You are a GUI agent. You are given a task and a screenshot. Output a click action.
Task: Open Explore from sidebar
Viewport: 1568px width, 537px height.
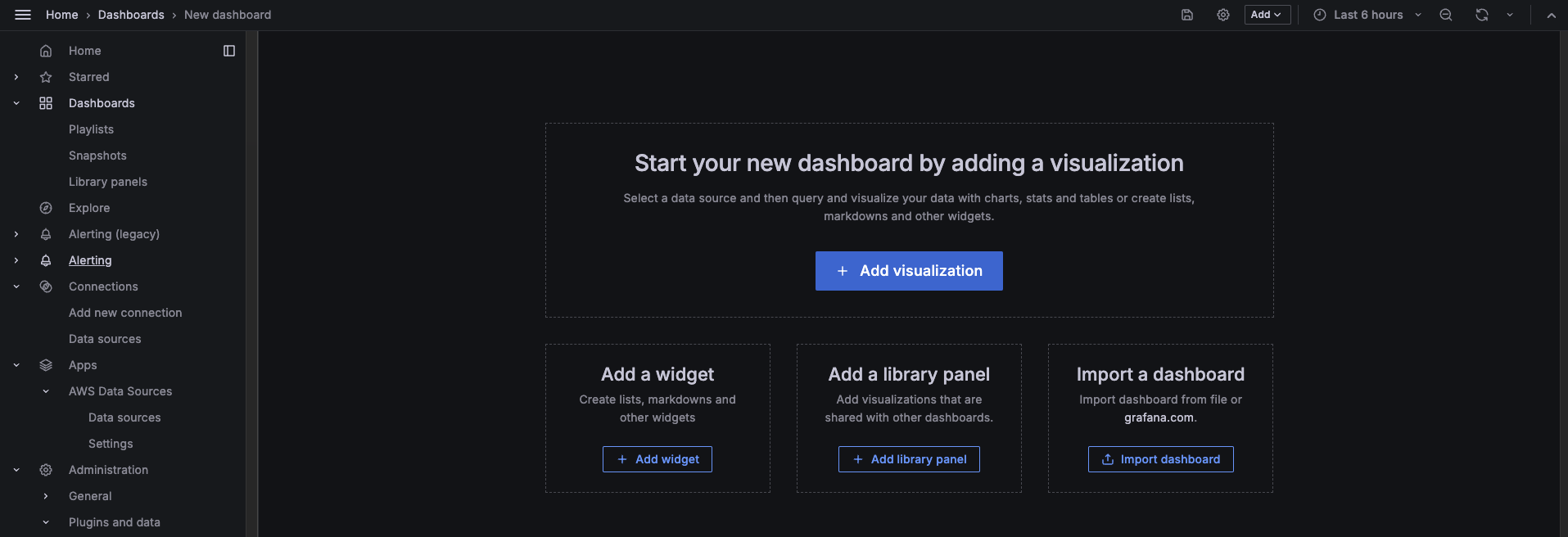(89, 208)
